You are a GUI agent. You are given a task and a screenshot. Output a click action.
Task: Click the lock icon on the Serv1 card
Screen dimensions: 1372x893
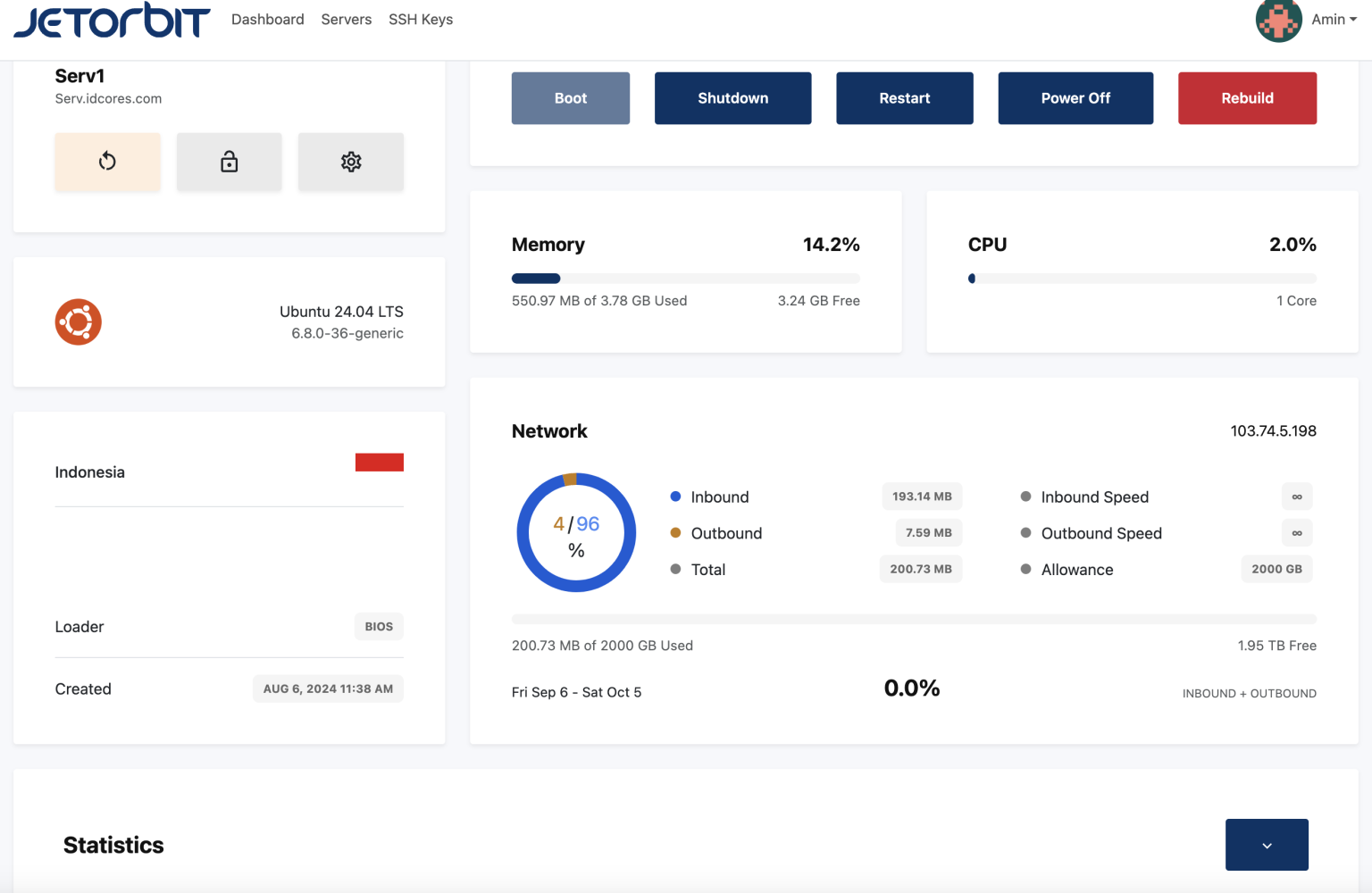coord(229,162)
